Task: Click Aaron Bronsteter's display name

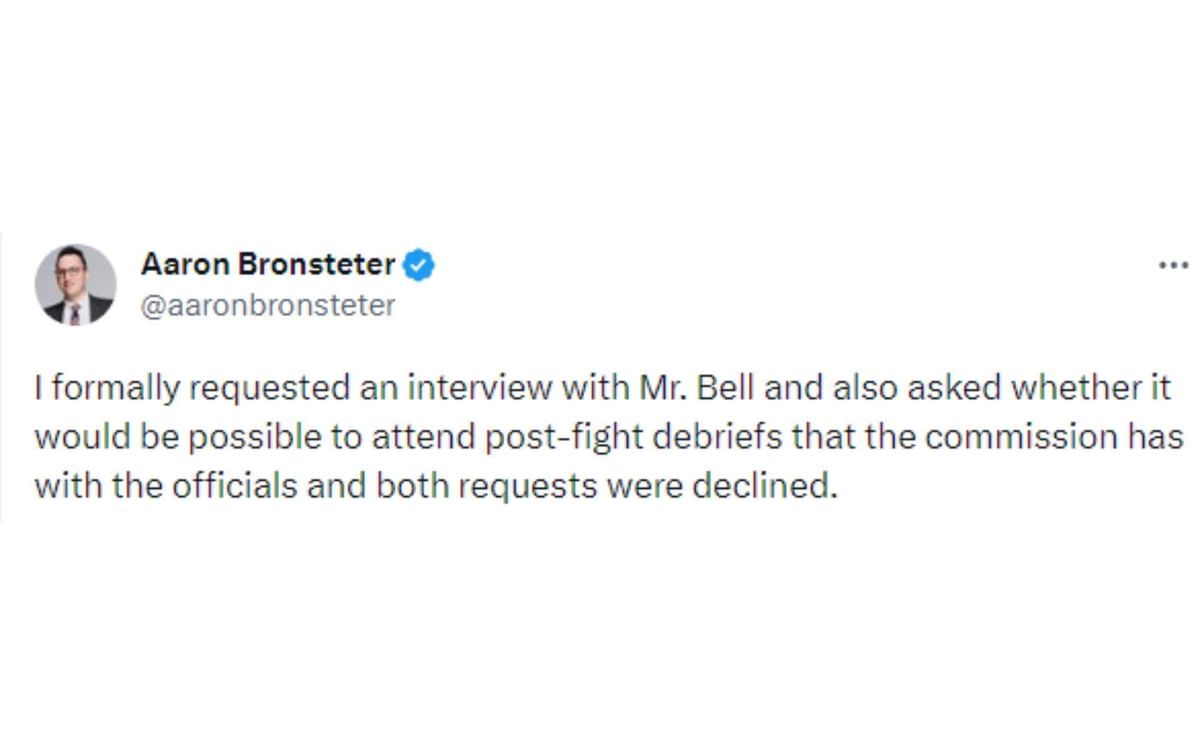Action: click(268, 264)
